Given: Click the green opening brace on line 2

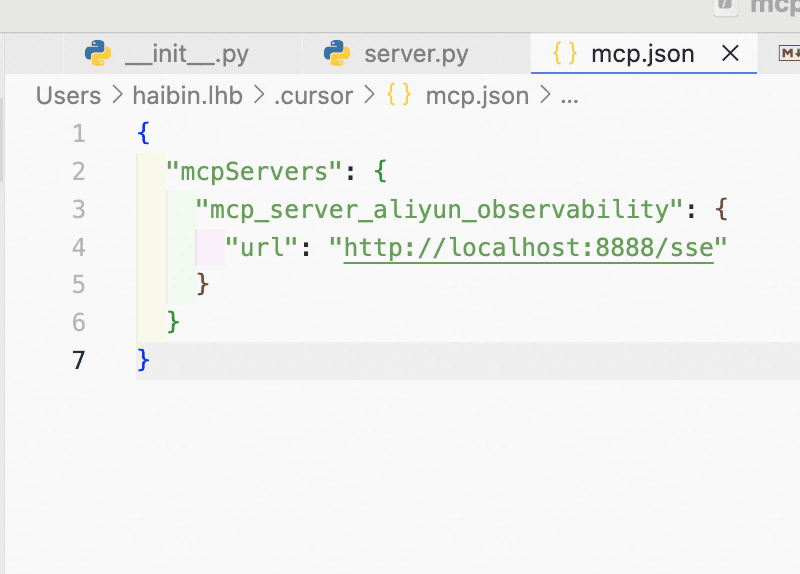Looking at the screenshot, I should tap(381, 171).
